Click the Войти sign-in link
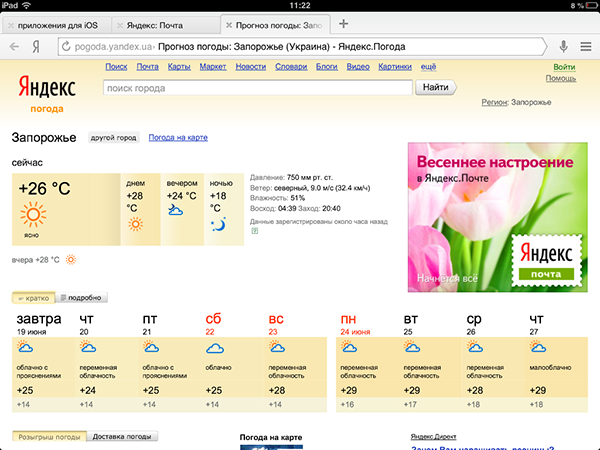The width and height of the screenshot is (600, 450). (564, 67)
